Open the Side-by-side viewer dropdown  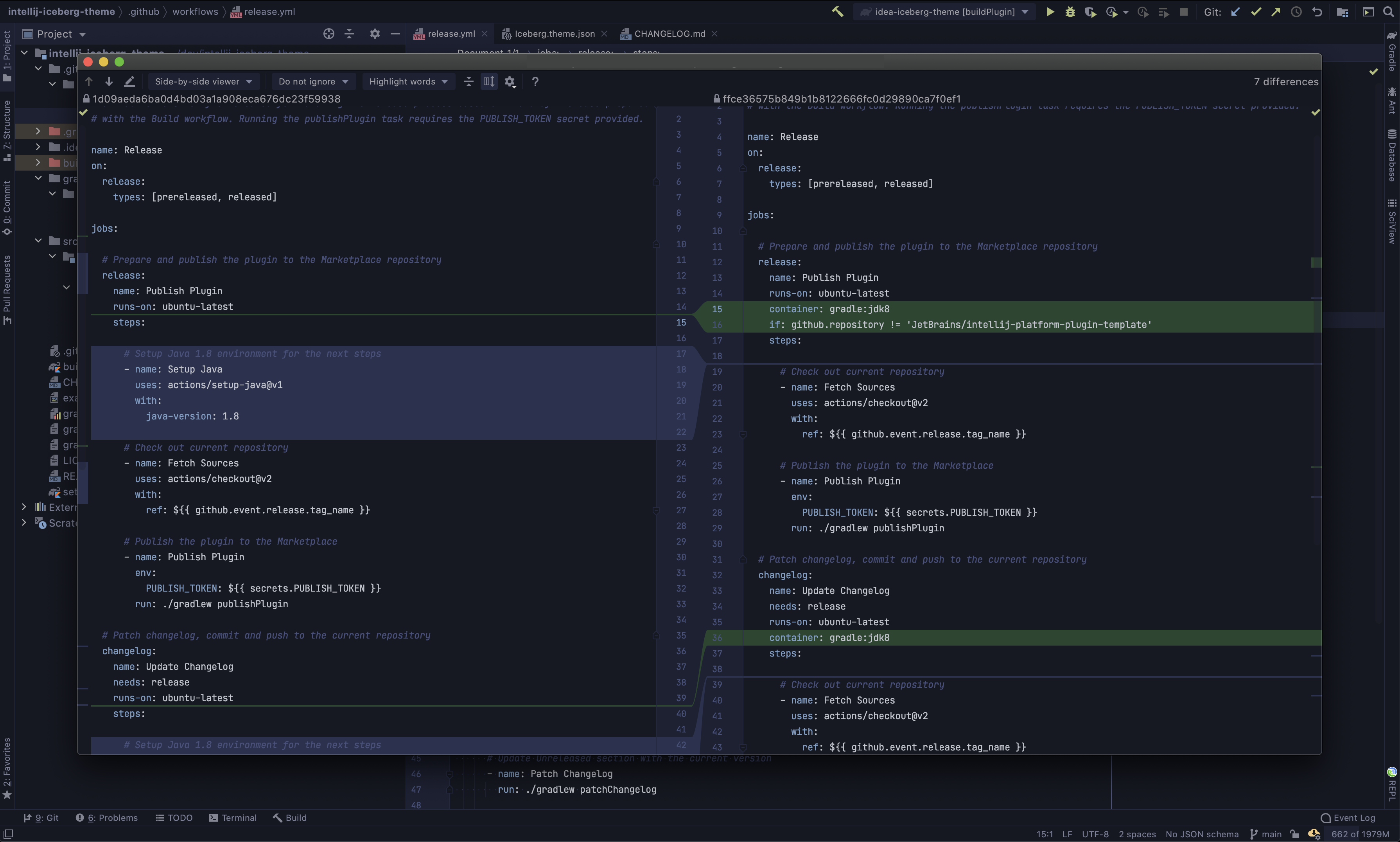[204, 81]
